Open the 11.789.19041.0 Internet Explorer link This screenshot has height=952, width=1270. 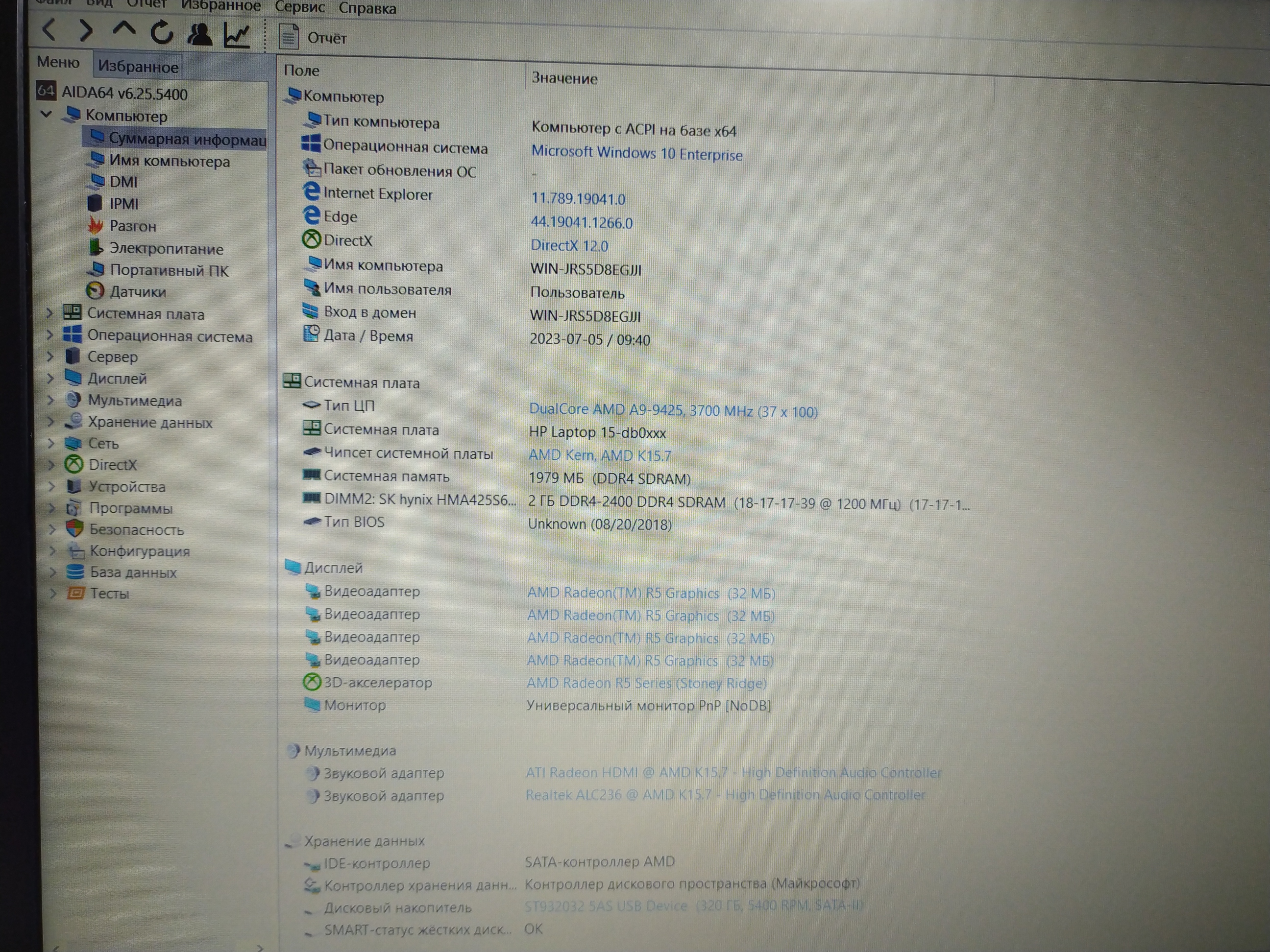[578, 199]
